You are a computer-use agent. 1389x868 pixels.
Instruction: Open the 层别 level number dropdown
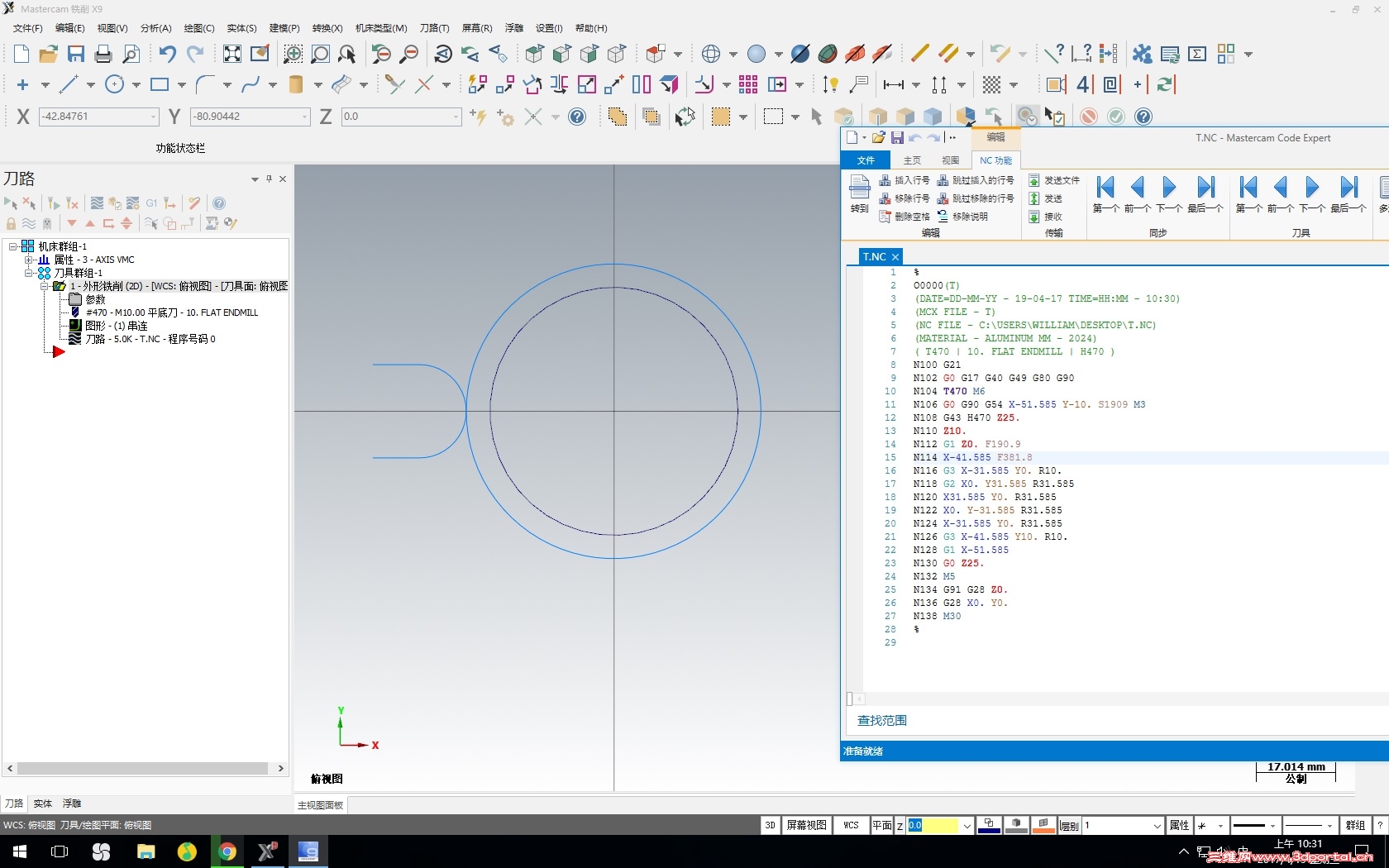1157,826
